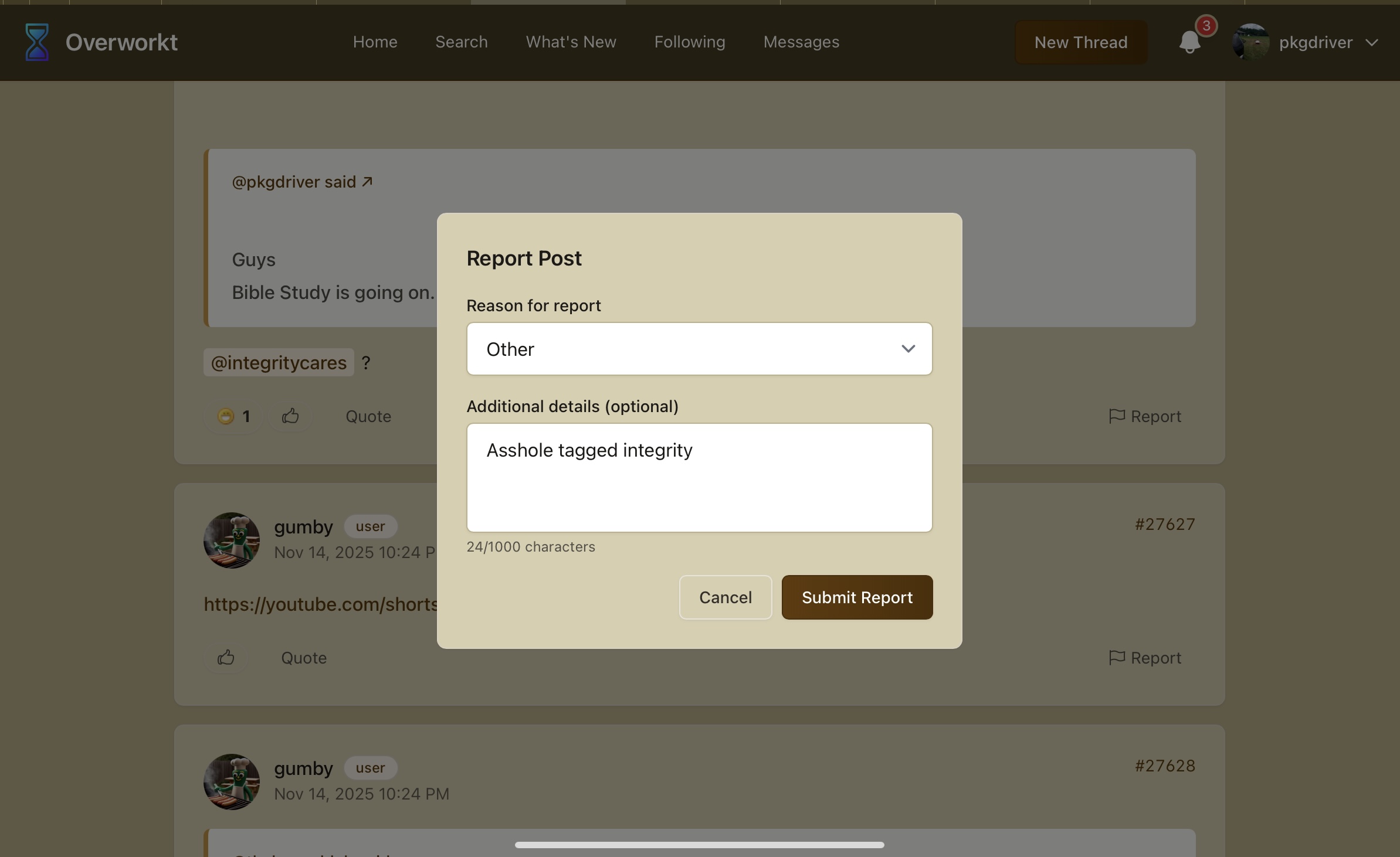Click the laughing emoji reaction
Viewport: 1400px width, 857px height.
click(226, 416)
